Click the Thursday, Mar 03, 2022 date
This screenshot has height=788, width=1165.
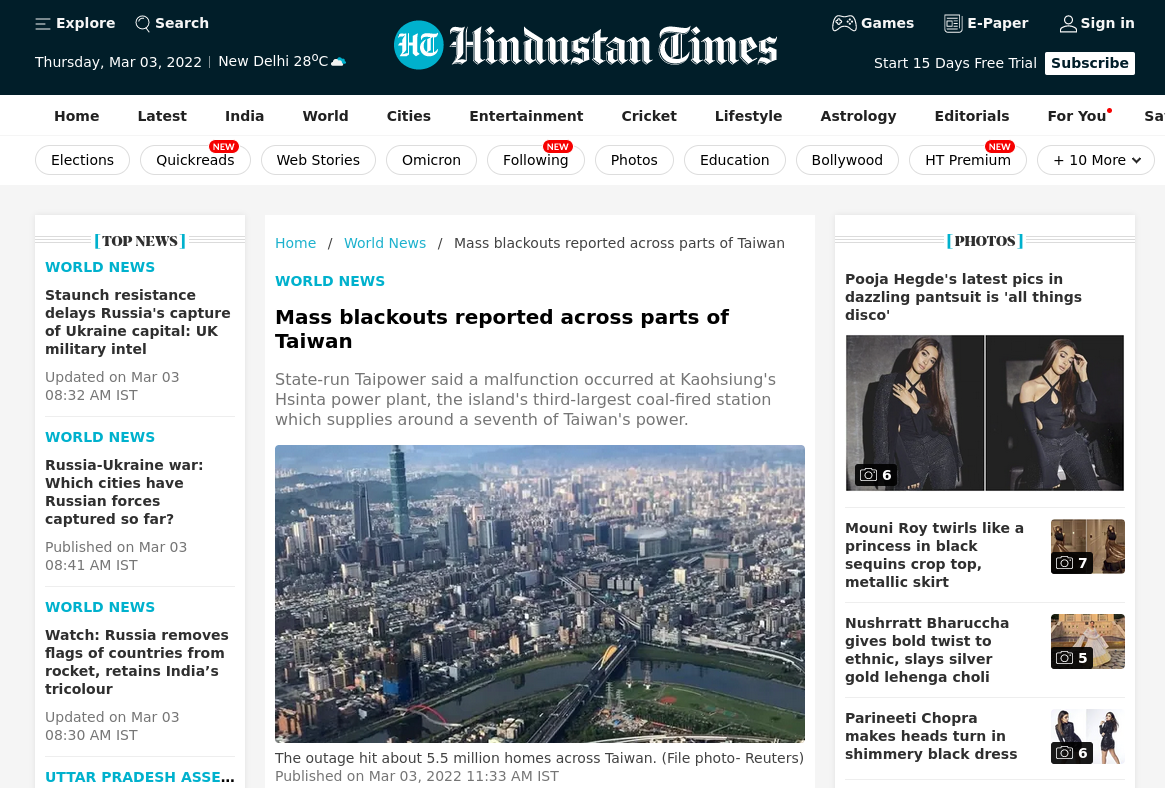118,62
